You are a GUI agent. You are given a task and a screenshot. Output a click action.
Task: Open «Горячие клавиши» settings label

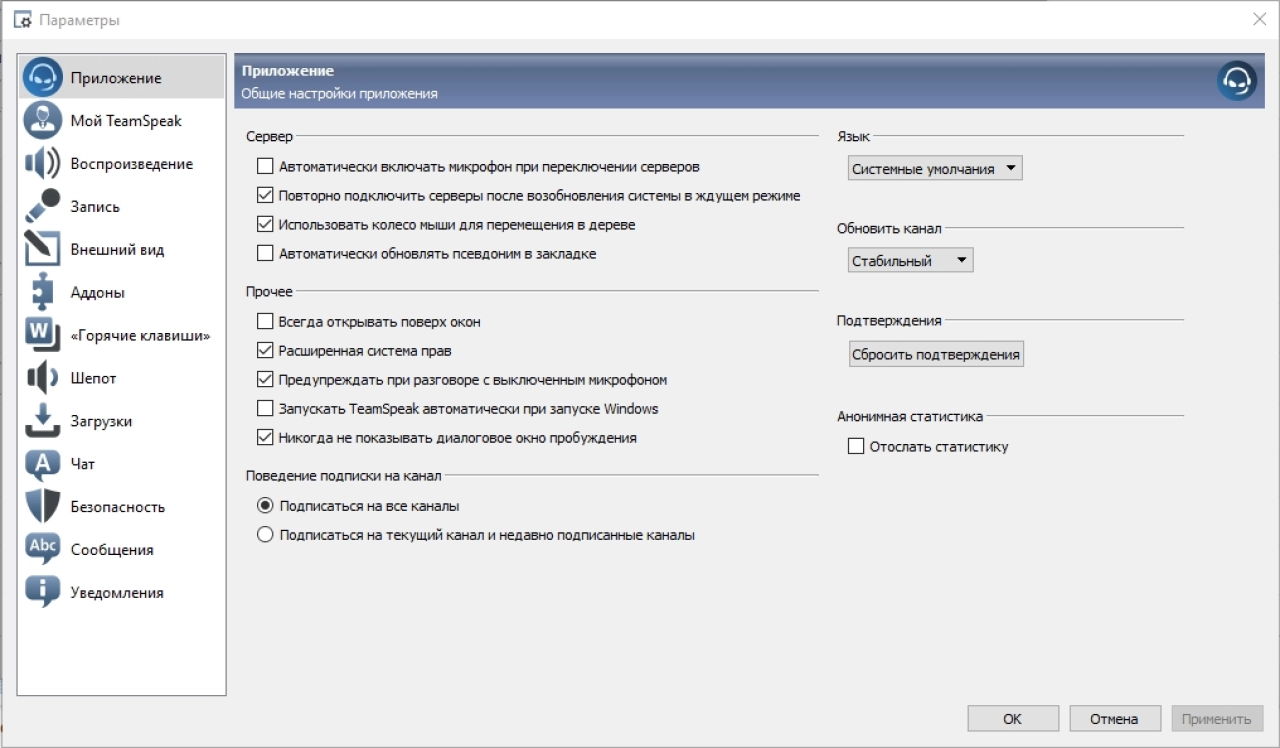pos(140,336)
